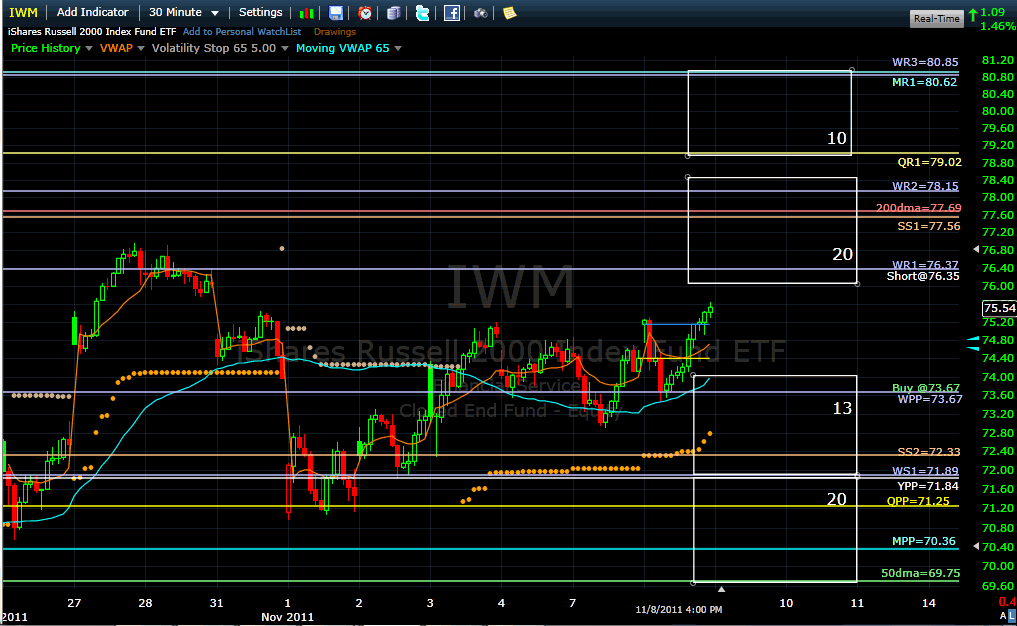Click the WPP=73.67 label
Image resolution: width=1017 pixels, height=626 pixels.
pyautogui.click(x=929, y=400)
